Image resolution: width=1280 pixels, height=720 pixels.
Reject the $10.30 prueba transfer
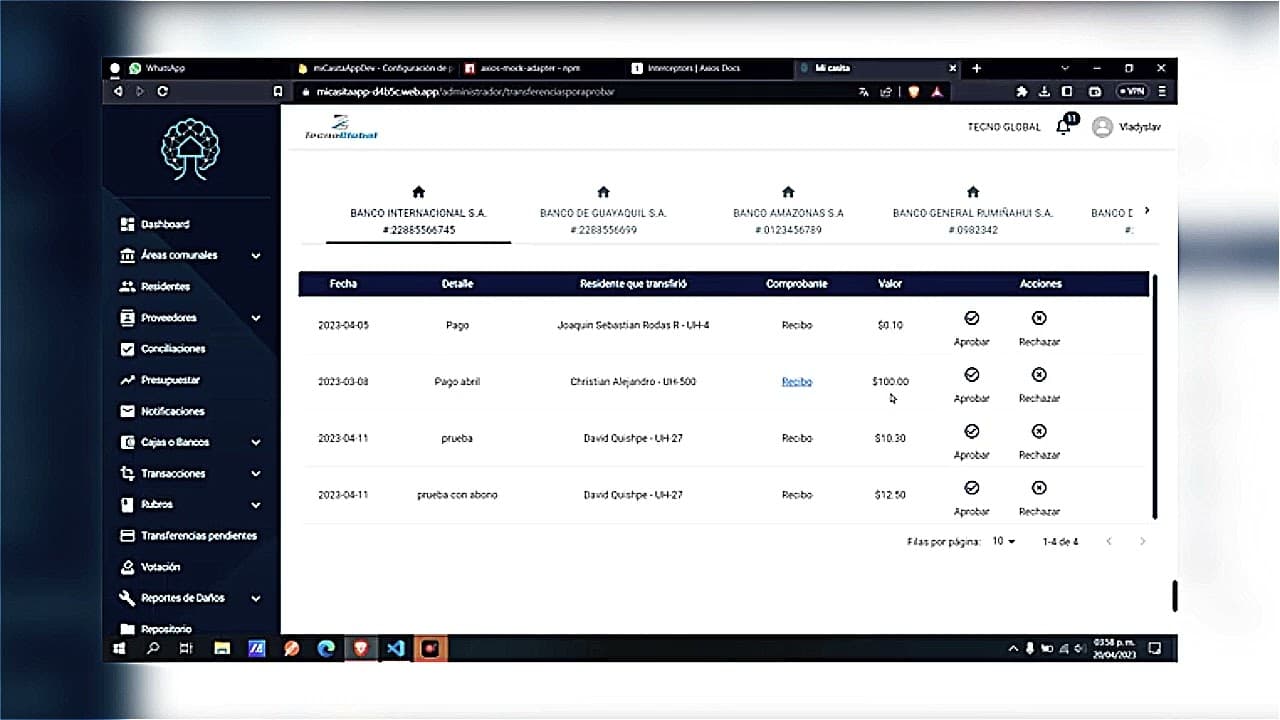(1039, 441)
